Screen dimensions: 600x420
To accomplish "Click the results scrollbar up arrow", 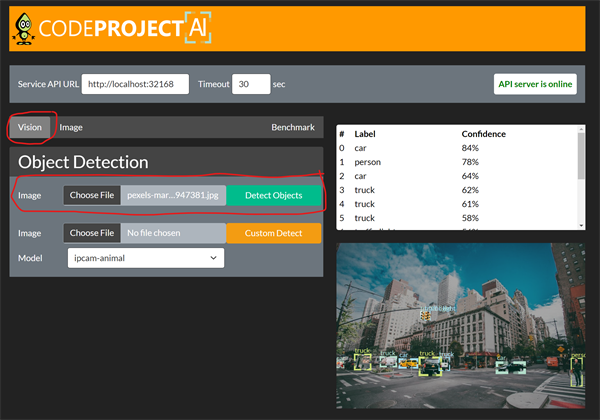I will click(x=581, y=129).
